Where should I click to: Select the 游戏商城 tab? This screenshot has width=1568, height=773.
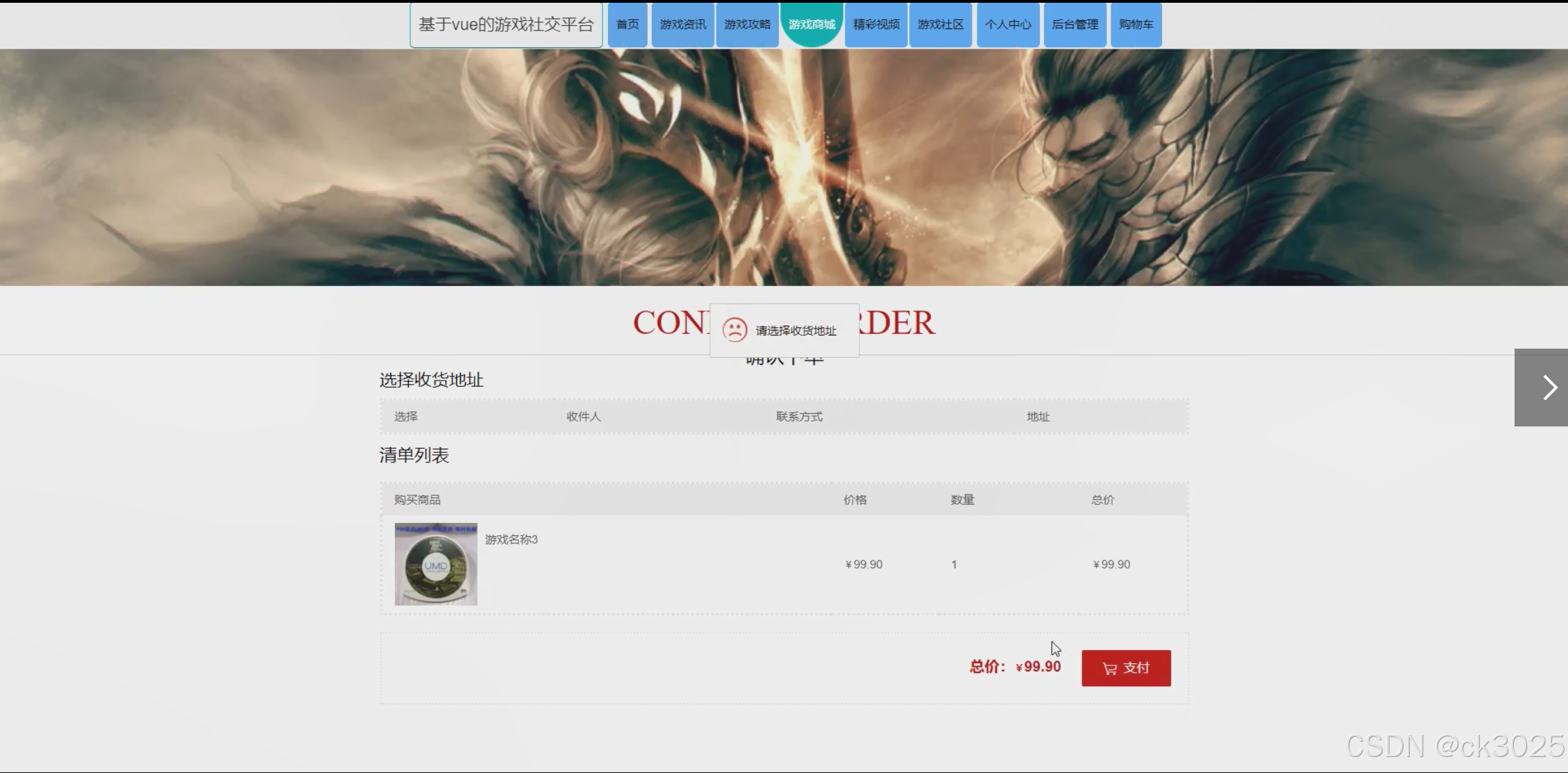811,24
